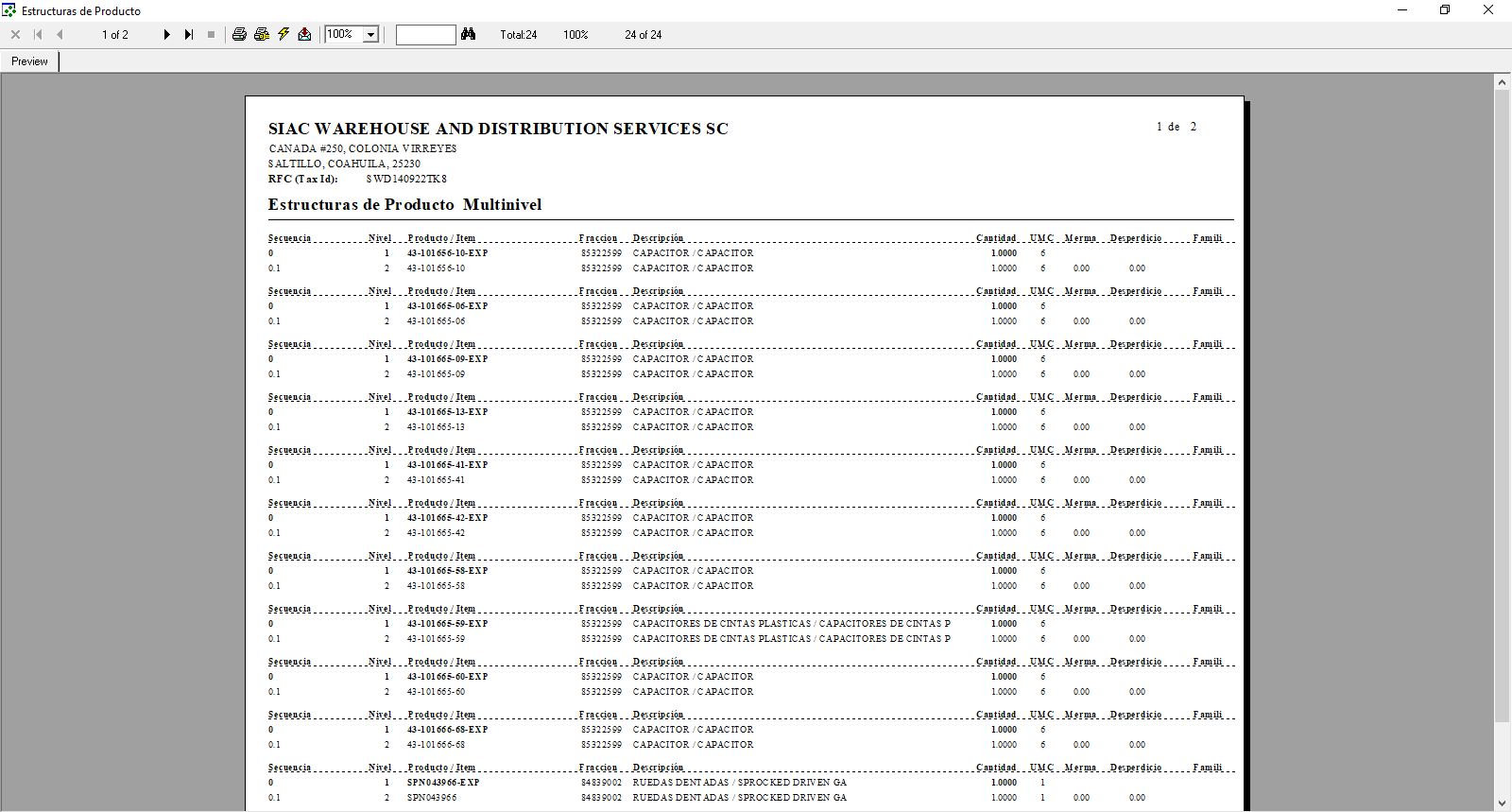Click the search text input field
The height and width of the screenshot is (812, 1512).
(425, 35)
